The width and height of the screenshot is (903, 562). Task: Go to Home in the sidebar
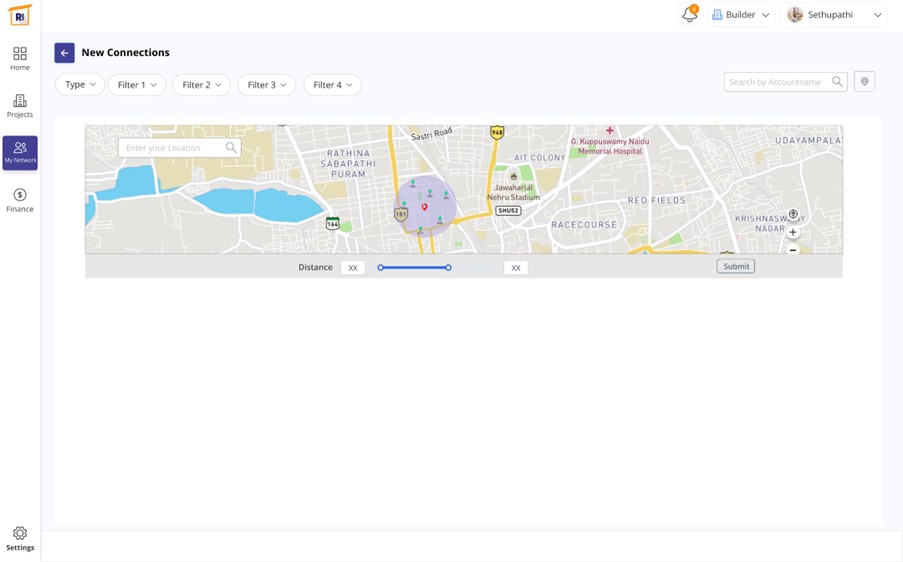pyautogui.click(x=20, y=58)
